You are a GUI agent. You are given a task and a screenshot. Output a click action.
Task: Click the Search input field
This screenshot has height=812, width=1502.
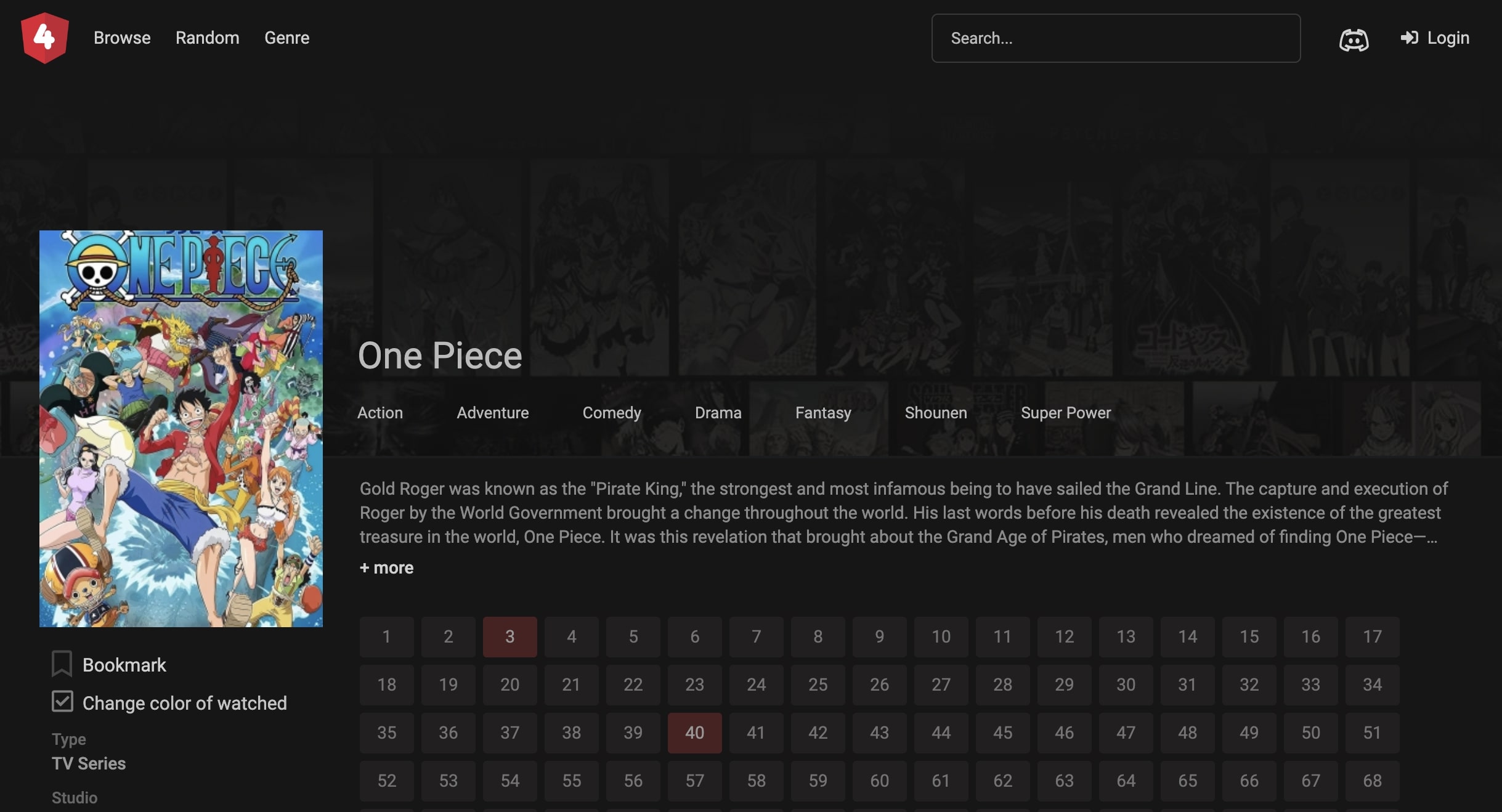[x=1115, y=38]
